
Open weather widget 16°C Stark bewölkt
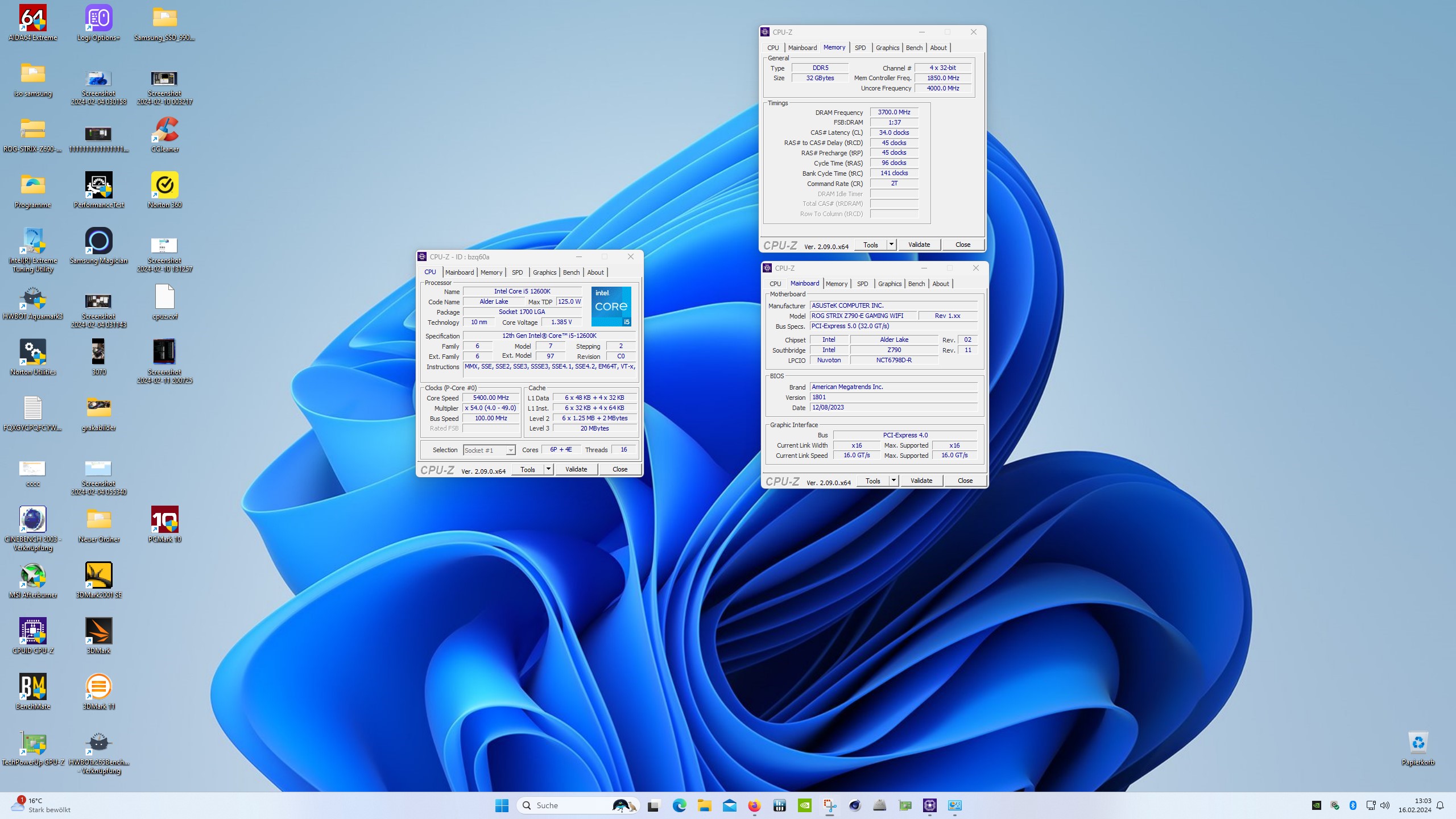pos(42,805)
